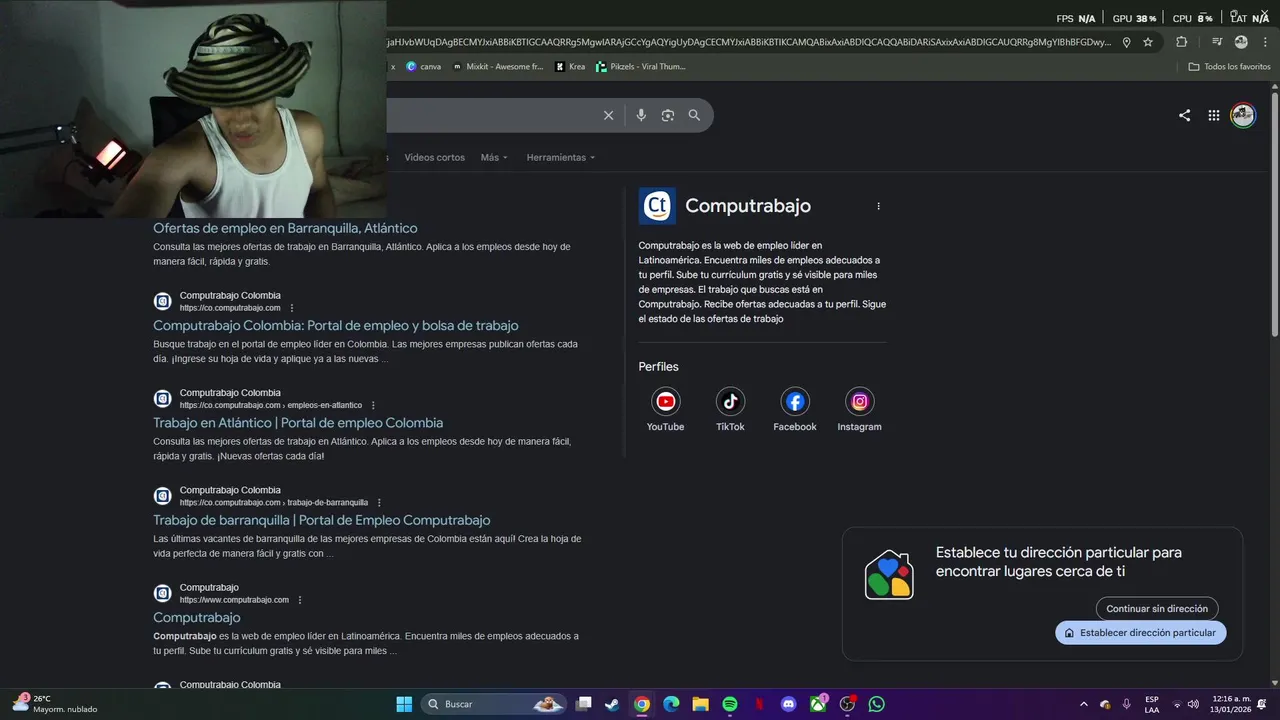Viewport: 1280px width, 720px height.
Task: Open the location permission icon in address bar
Action: click(x=1126, y=42)
